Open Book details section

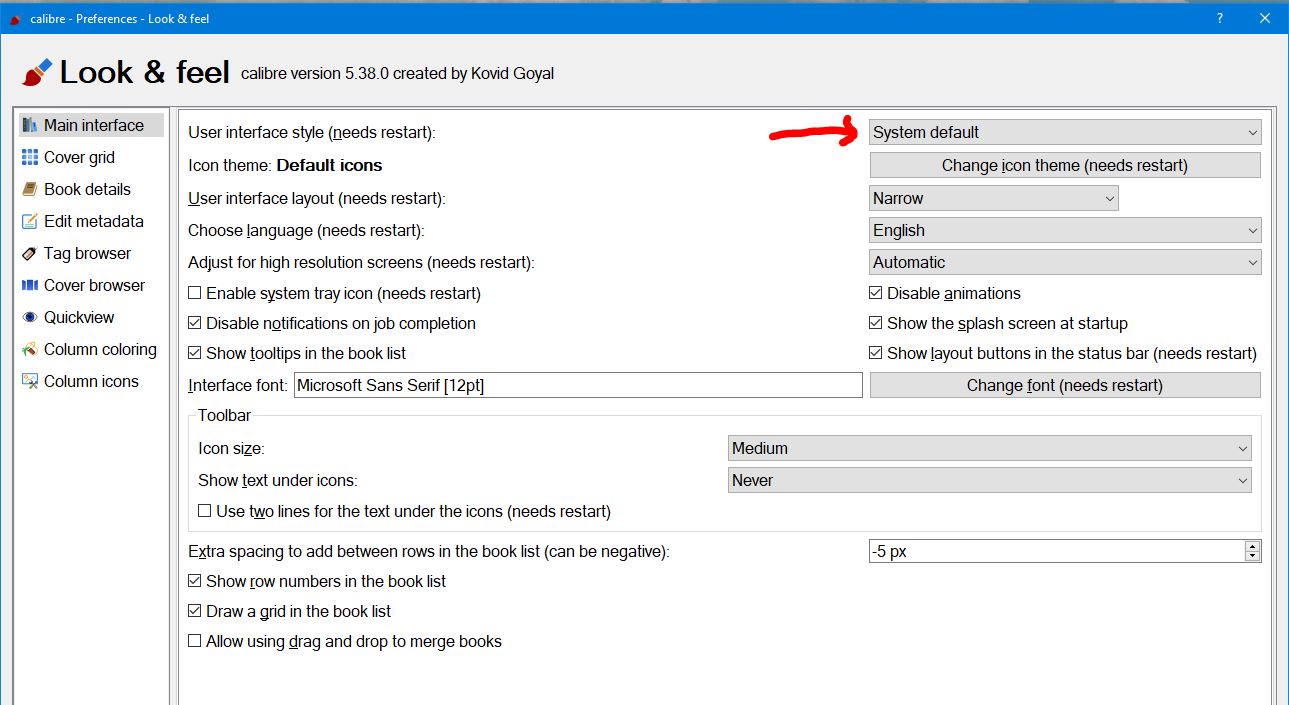click(x=91, y=189)
